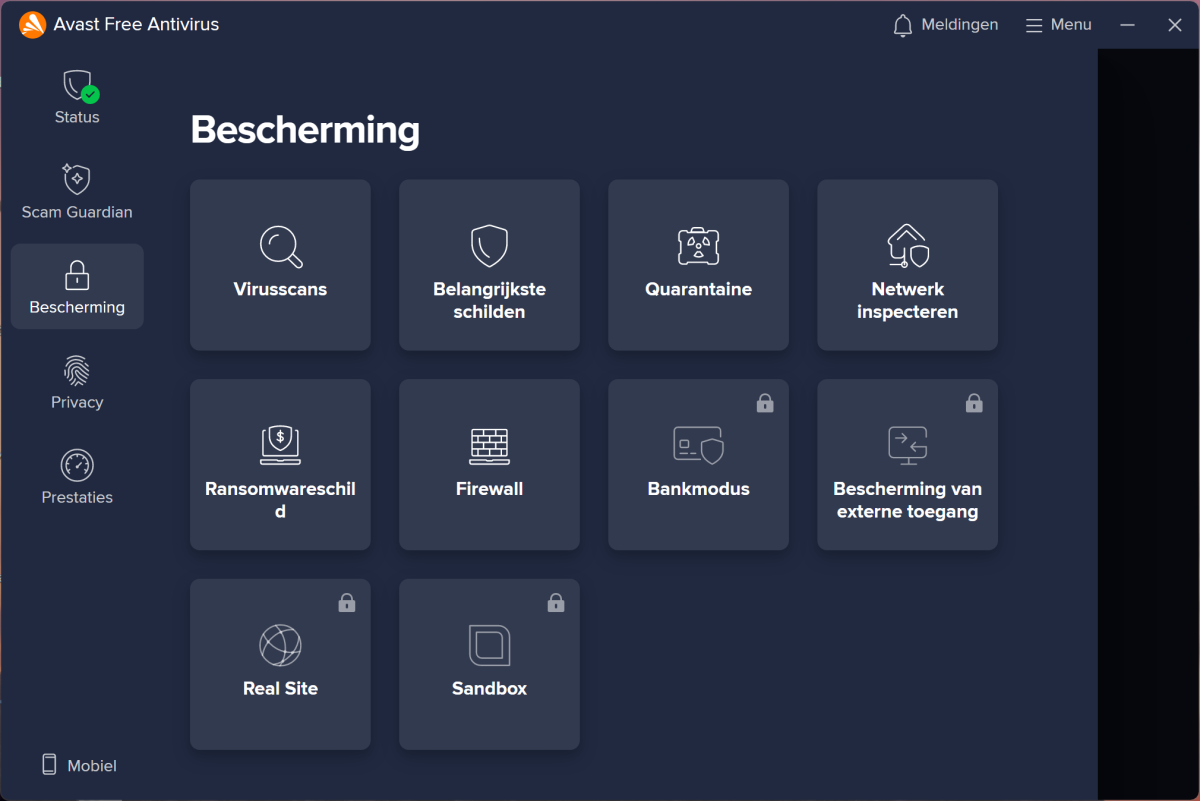1200x801 pixels.
Task: Open the Firewall brick wall icon
Action: 489,445
